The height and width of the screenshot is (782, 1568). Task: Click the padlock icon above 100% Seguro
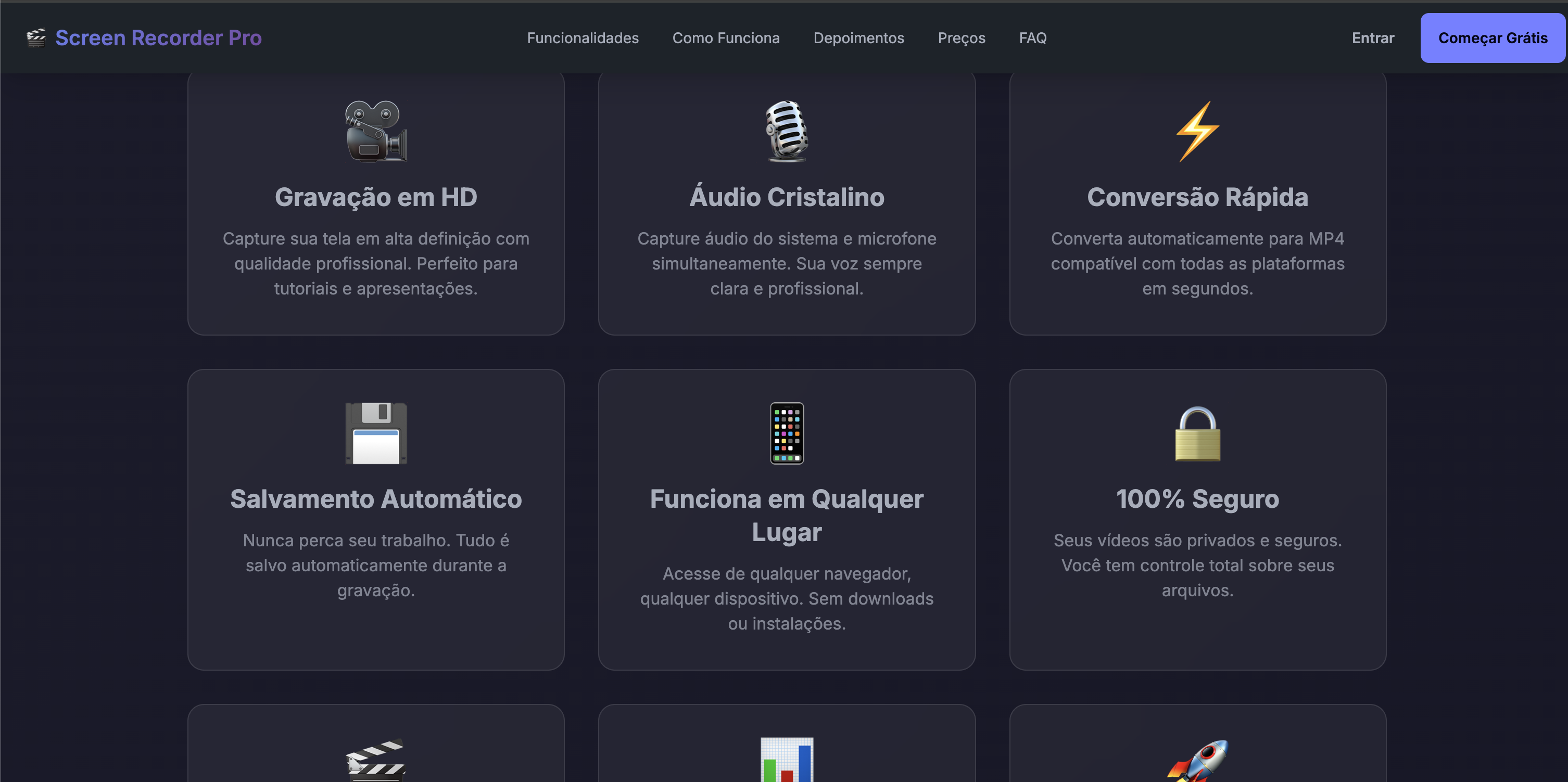click(x=1197, y=433)
